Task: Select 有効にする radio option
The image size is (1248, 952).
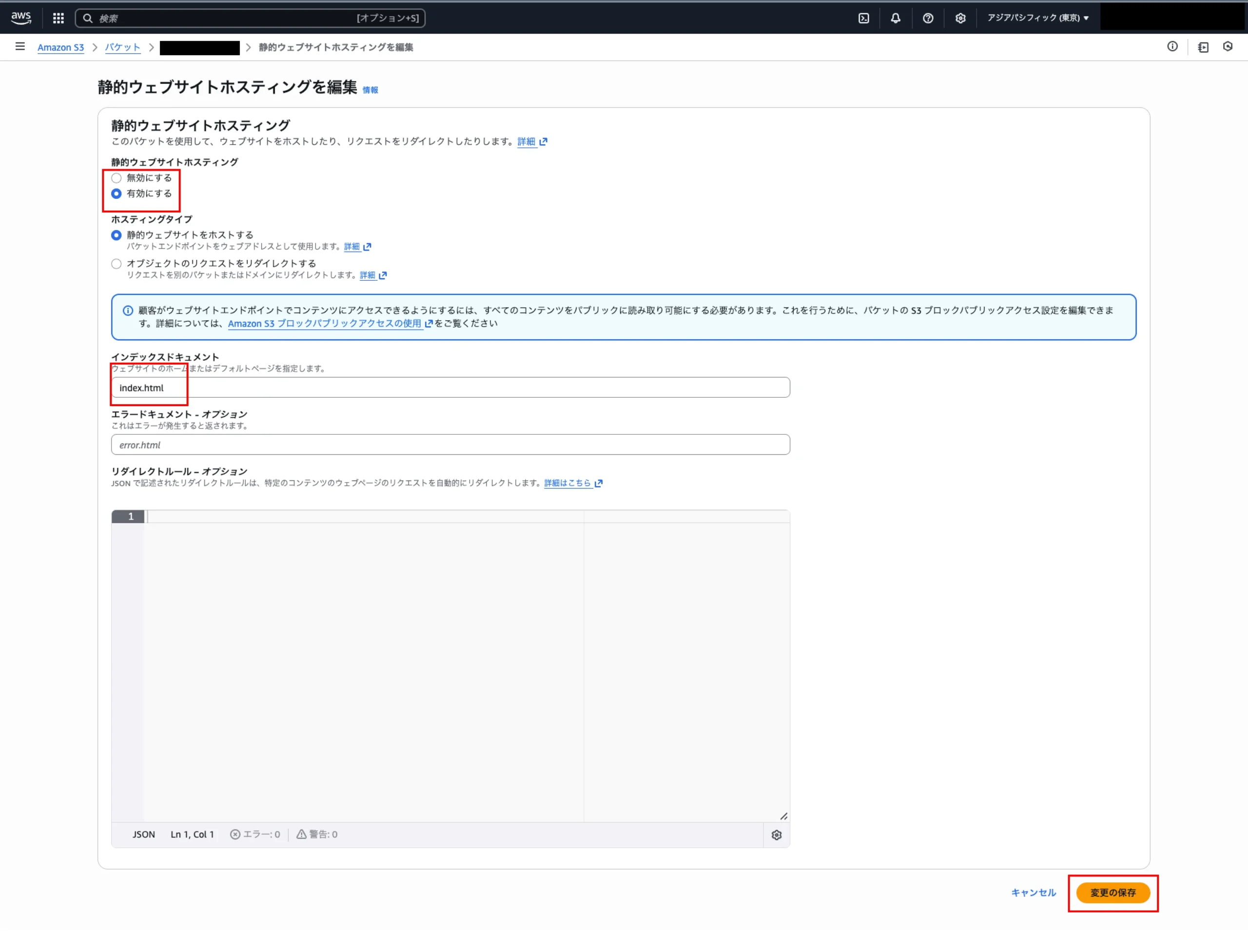Action: pyautogui.click(x=116, y=194)
